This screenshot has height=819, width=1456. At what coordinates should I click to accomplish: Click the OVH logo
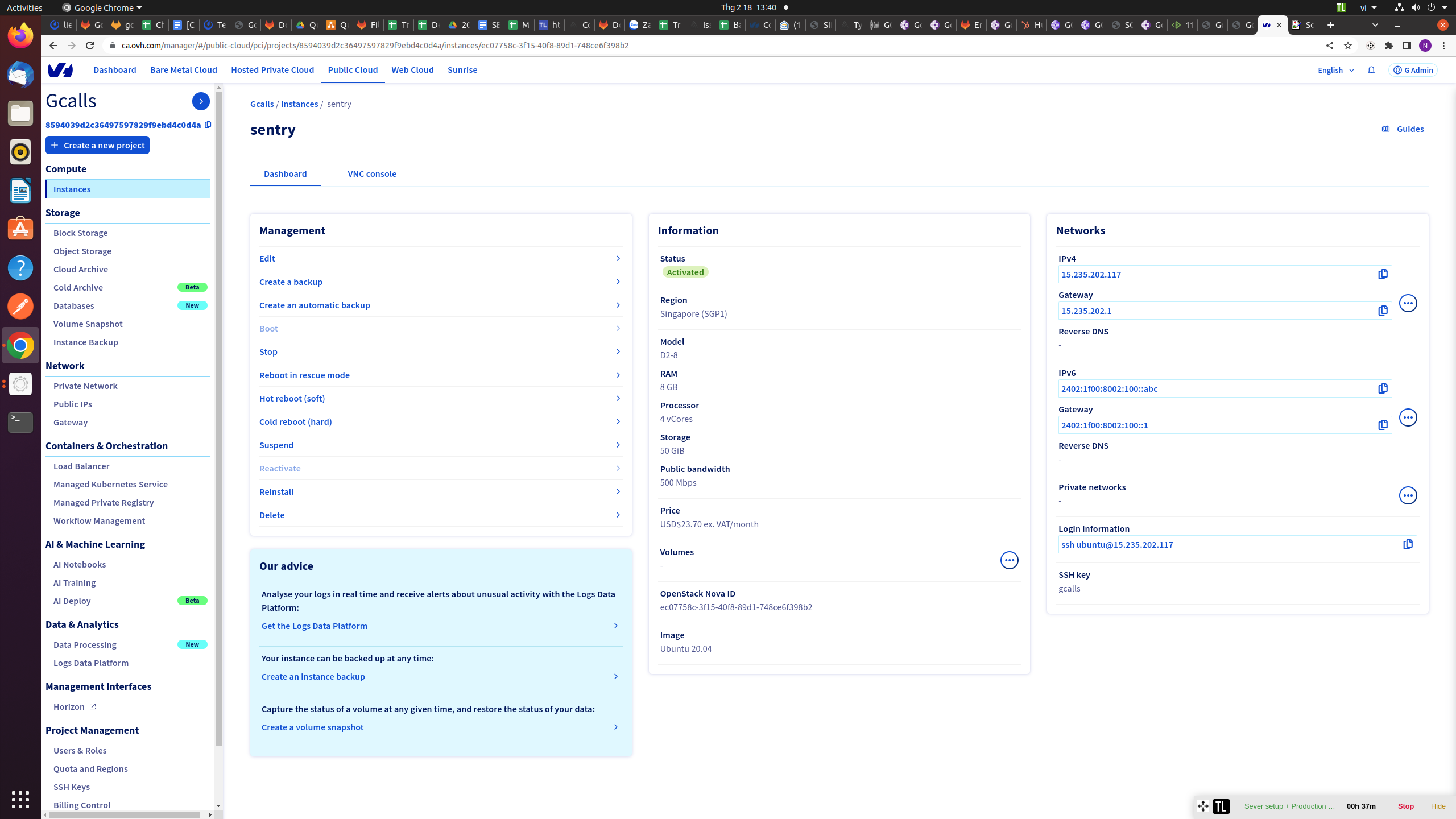coord(60,70)
